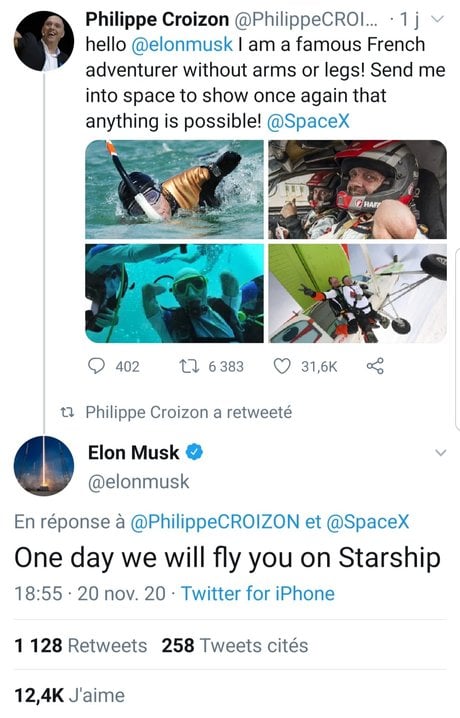This screenshot has width=460, height=718.
Task: Open the skydiving airplane photo thumbnail
Action: (357, 293)
